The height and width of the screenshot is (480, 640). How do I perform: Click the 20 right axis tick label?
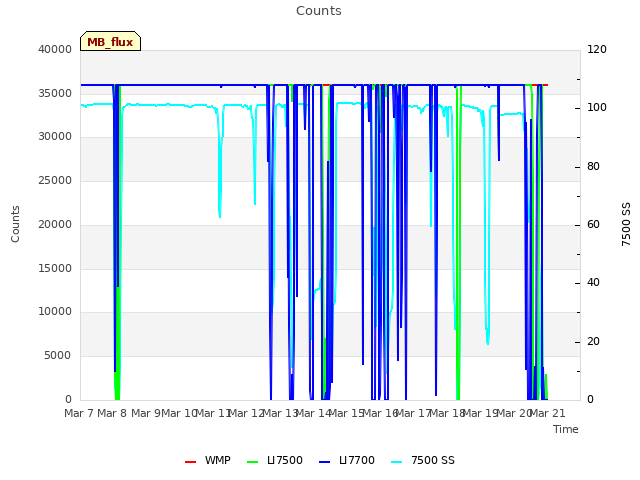(x=593, y=341)
